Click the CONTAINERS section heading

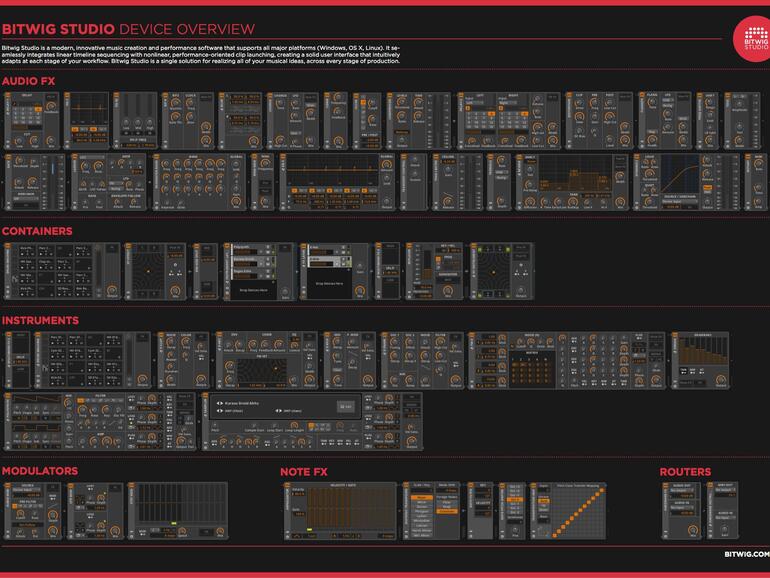tap(37, 231)
